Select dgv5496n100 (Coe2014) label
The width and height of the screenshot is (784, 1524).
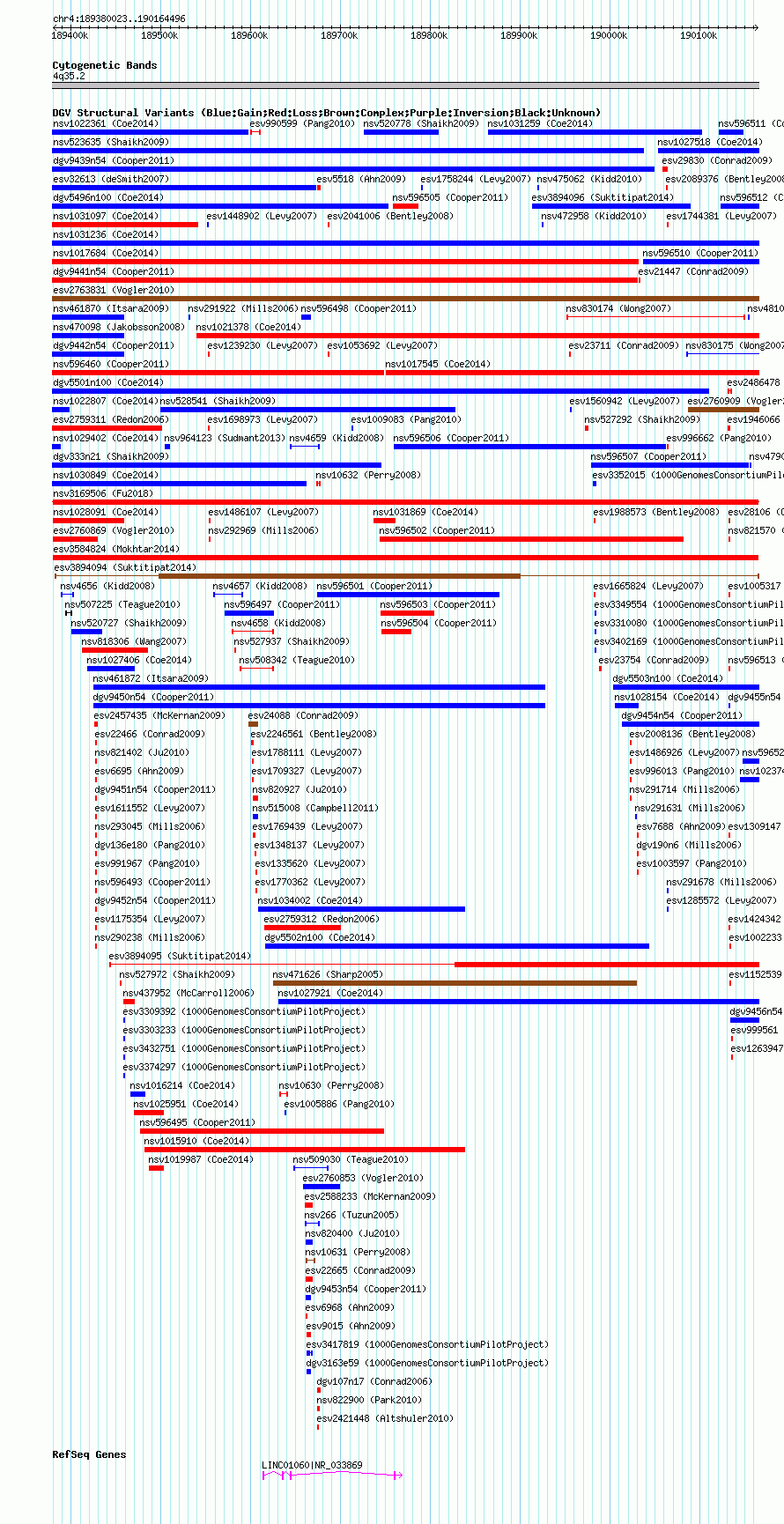tap(108, 197)
